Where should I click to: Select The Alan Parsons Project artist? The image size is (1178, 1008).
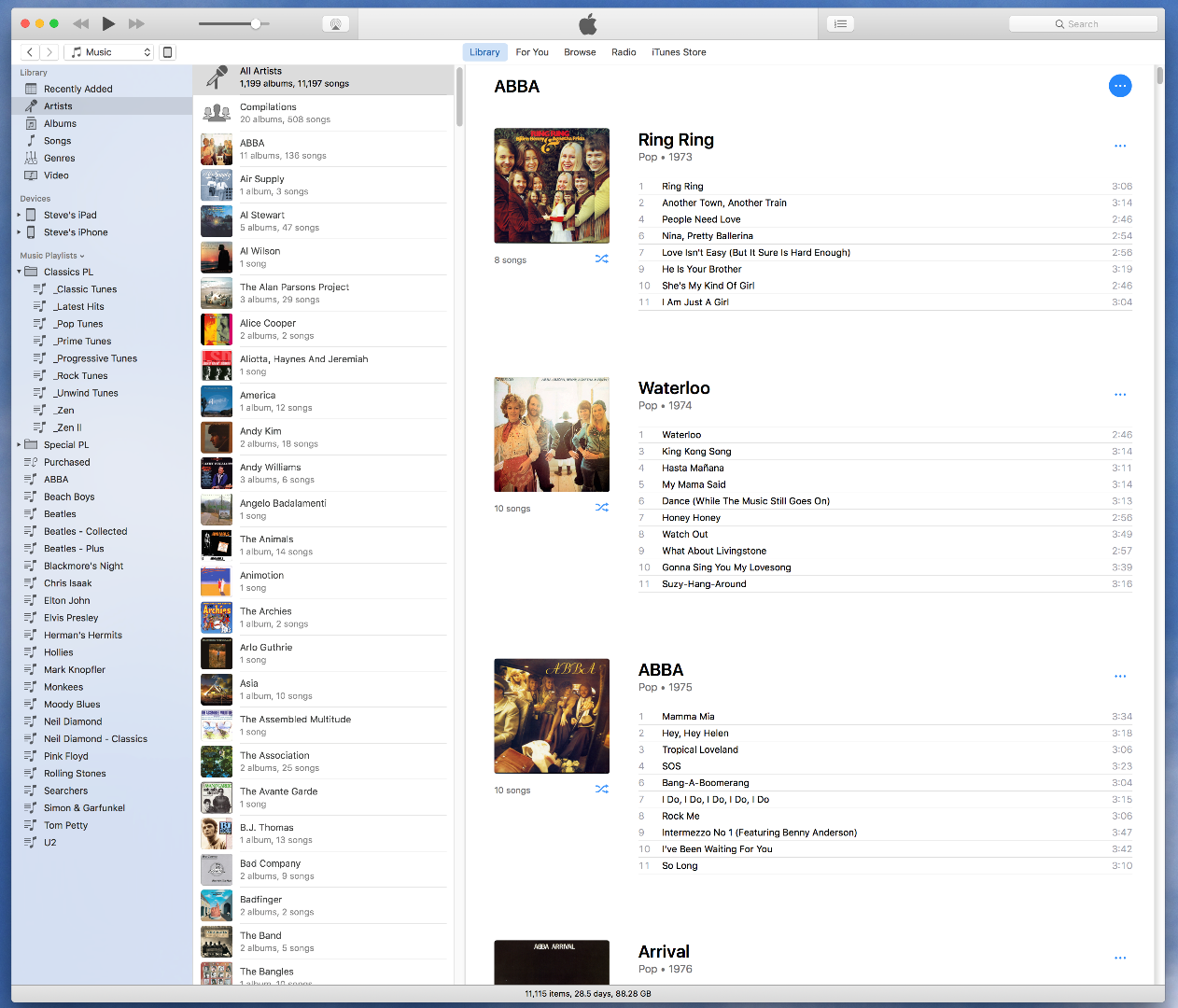(x=324, y=293)
